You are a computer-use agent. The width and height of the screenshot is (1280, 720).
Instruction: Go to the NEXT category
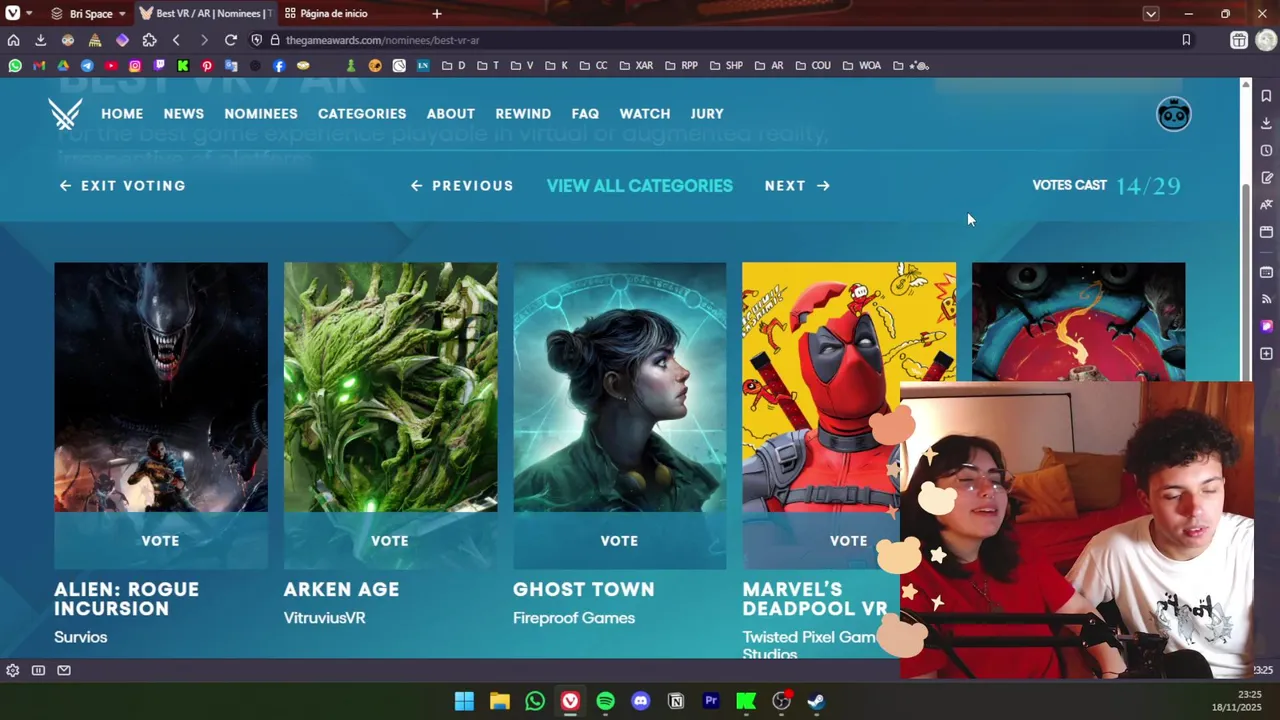click(x=797, y=185)
